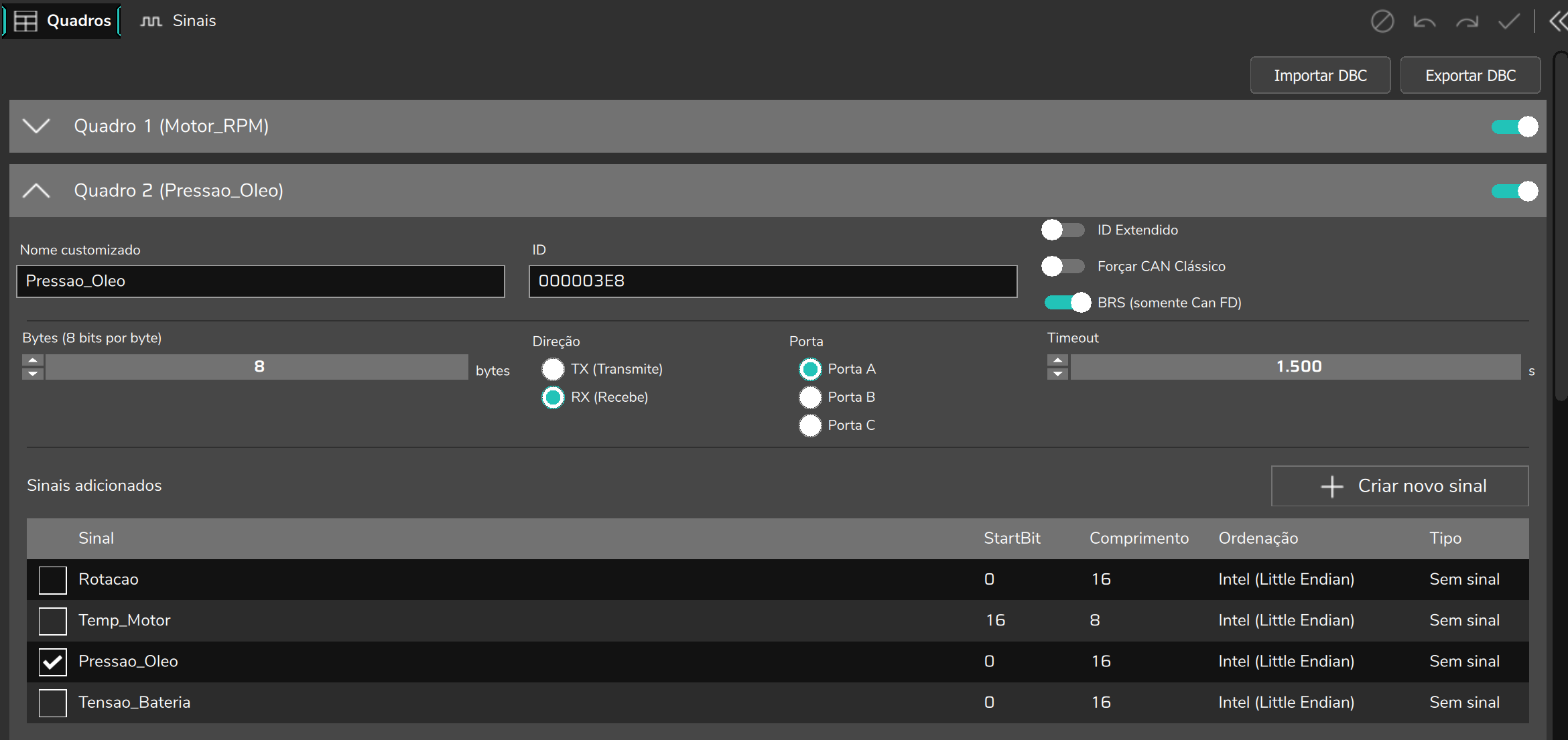Disable the Quadro 1 enable switch
The width and height of the screenshot is (1568, 740).
pos(1514,127)
